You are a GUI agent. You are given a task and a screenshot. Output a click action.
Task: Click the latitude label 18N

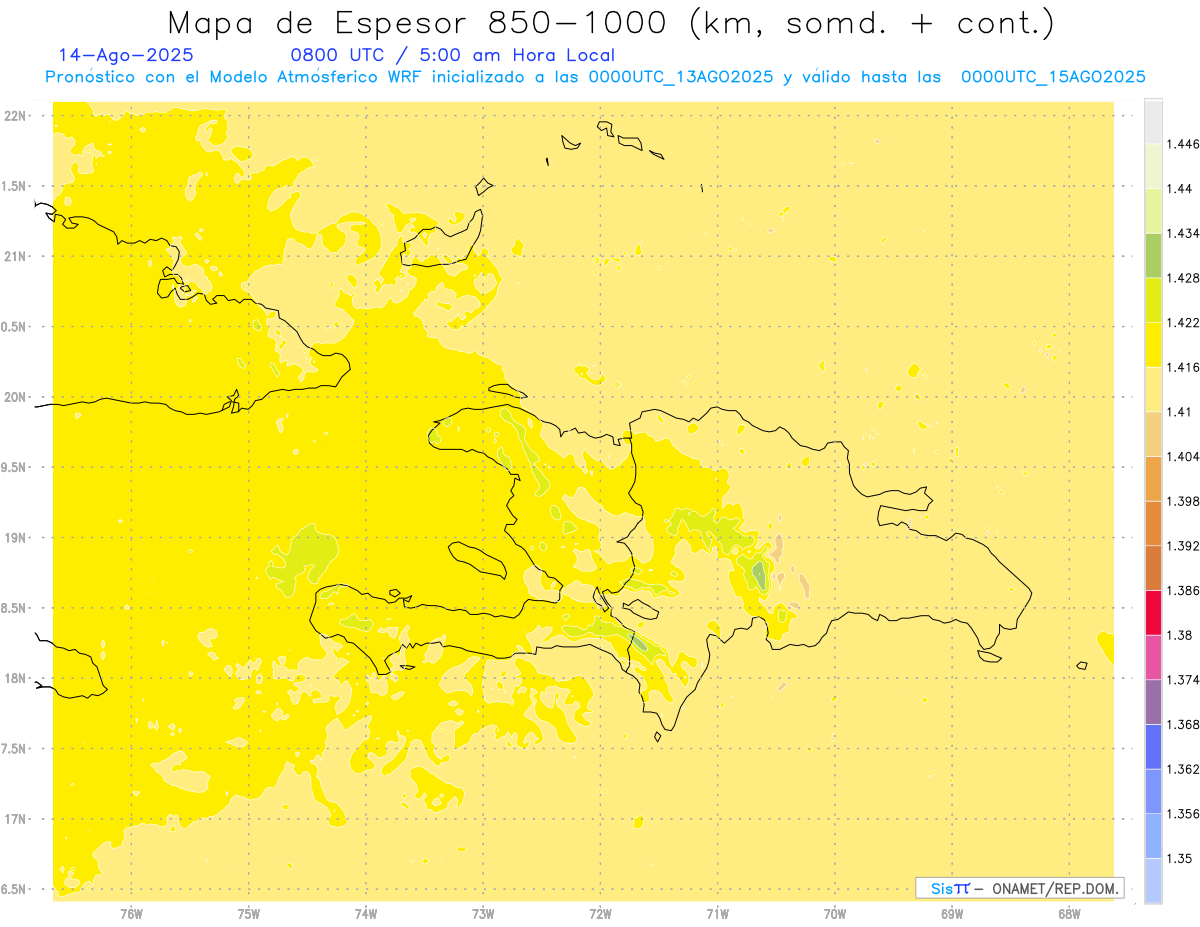pos(15,679)
